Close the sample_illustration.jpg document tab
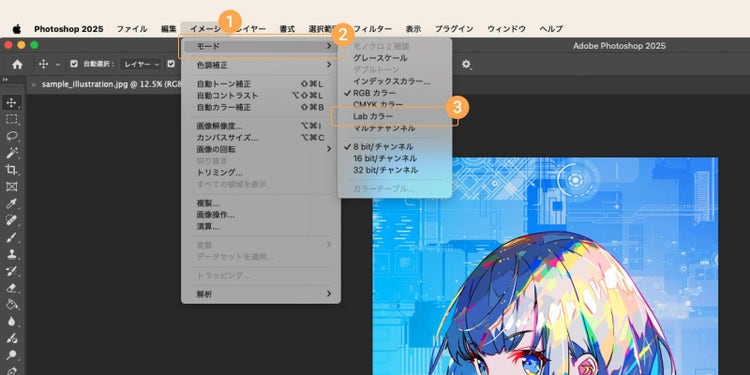This screenshot has width=750, height=375. [x=33, y=85]
